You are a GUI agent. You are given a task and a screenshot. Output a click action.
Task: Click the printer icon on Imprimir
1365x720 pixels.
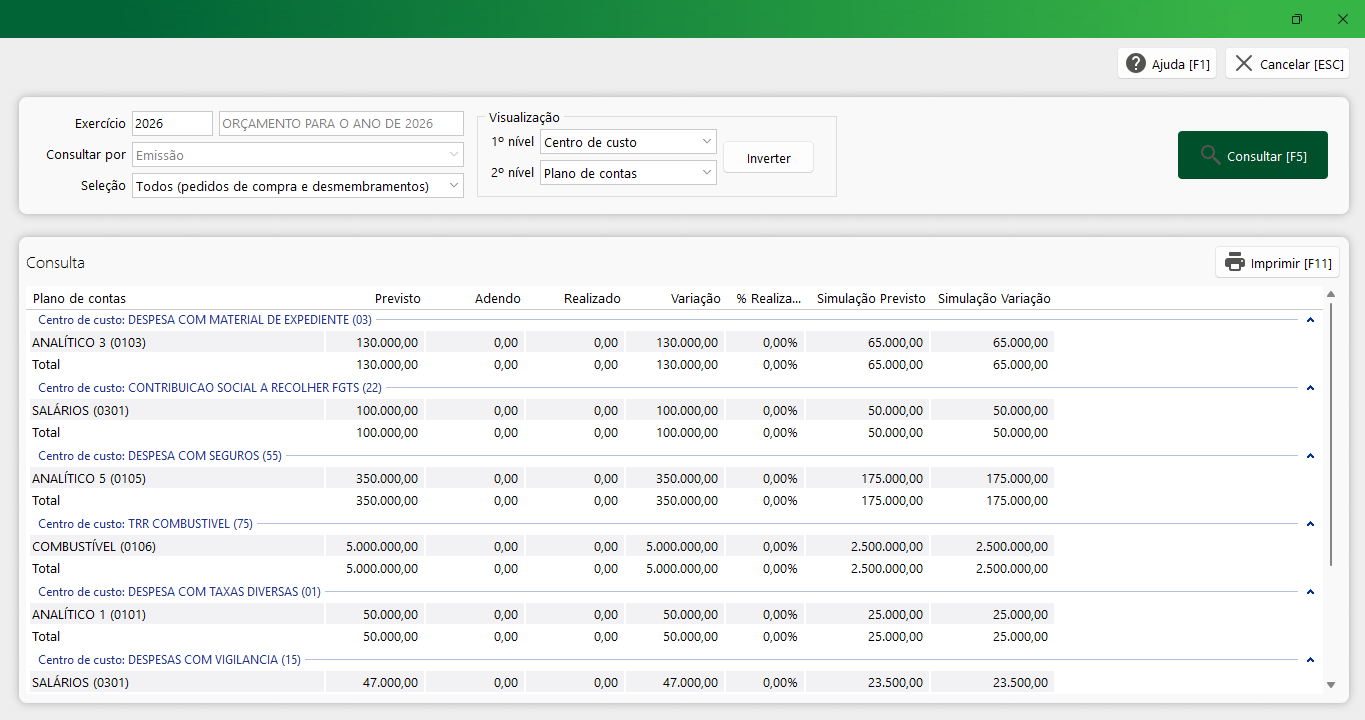tap(1235, 263)
